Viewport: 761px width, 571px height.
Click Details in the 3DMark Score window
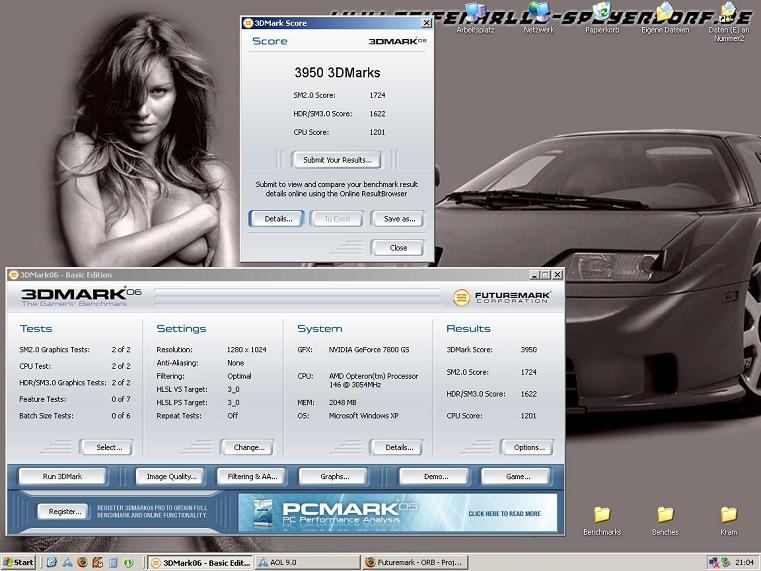pyautogui.click(x=278, y=219)
